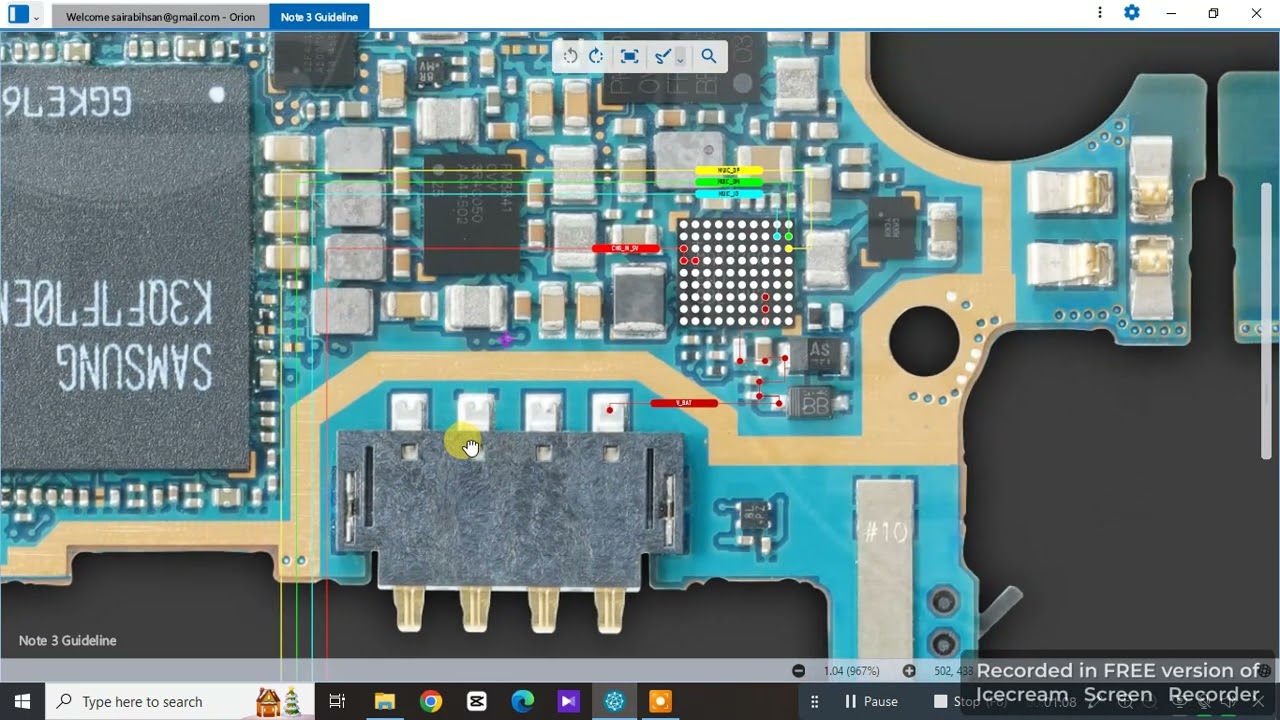This screenshot has height=720, width=1280.
Task: Rotate the board image counterclockwise
Action: point(570,56)
